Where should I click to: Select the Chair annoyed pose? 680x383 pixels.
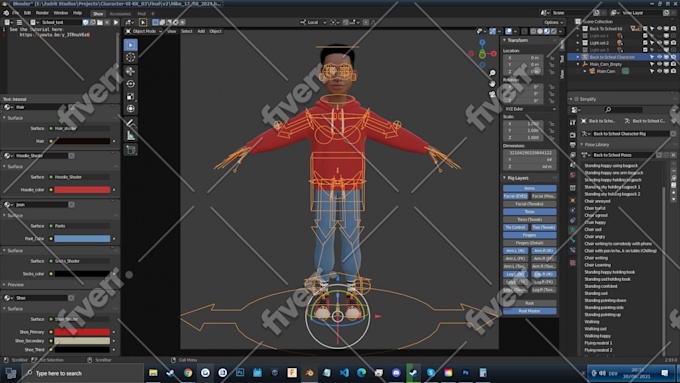597,201
